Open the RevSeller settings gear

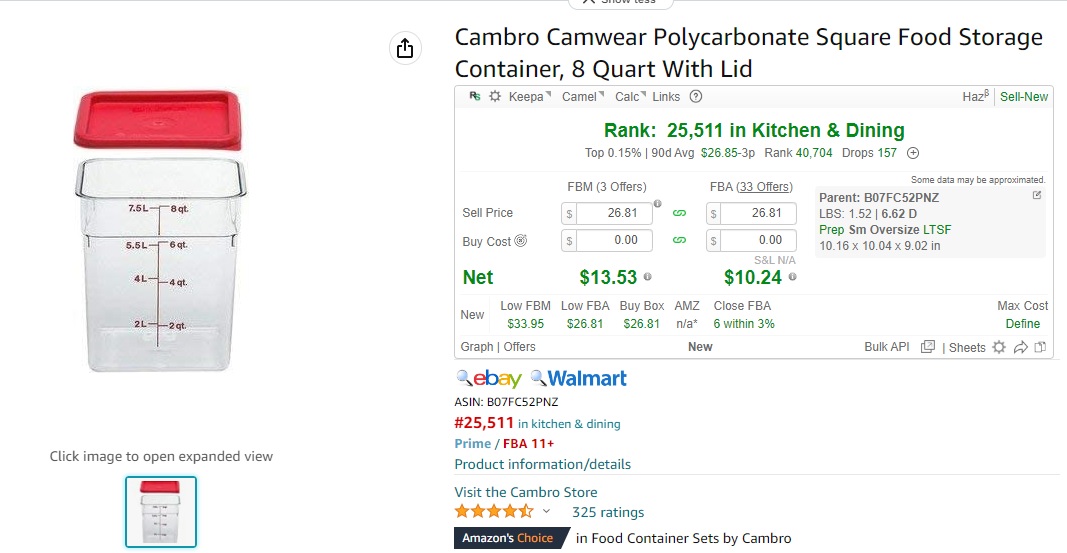[x=495, y=97]
